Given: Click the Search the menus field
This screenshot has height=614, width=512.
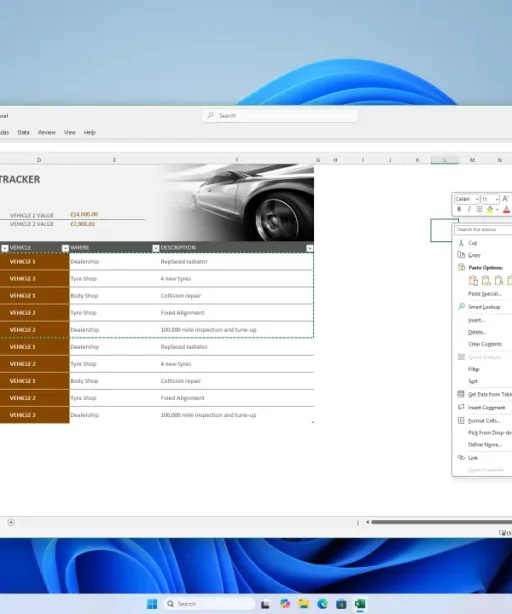Looking at the screenshot, I should (x=483, y=229).
